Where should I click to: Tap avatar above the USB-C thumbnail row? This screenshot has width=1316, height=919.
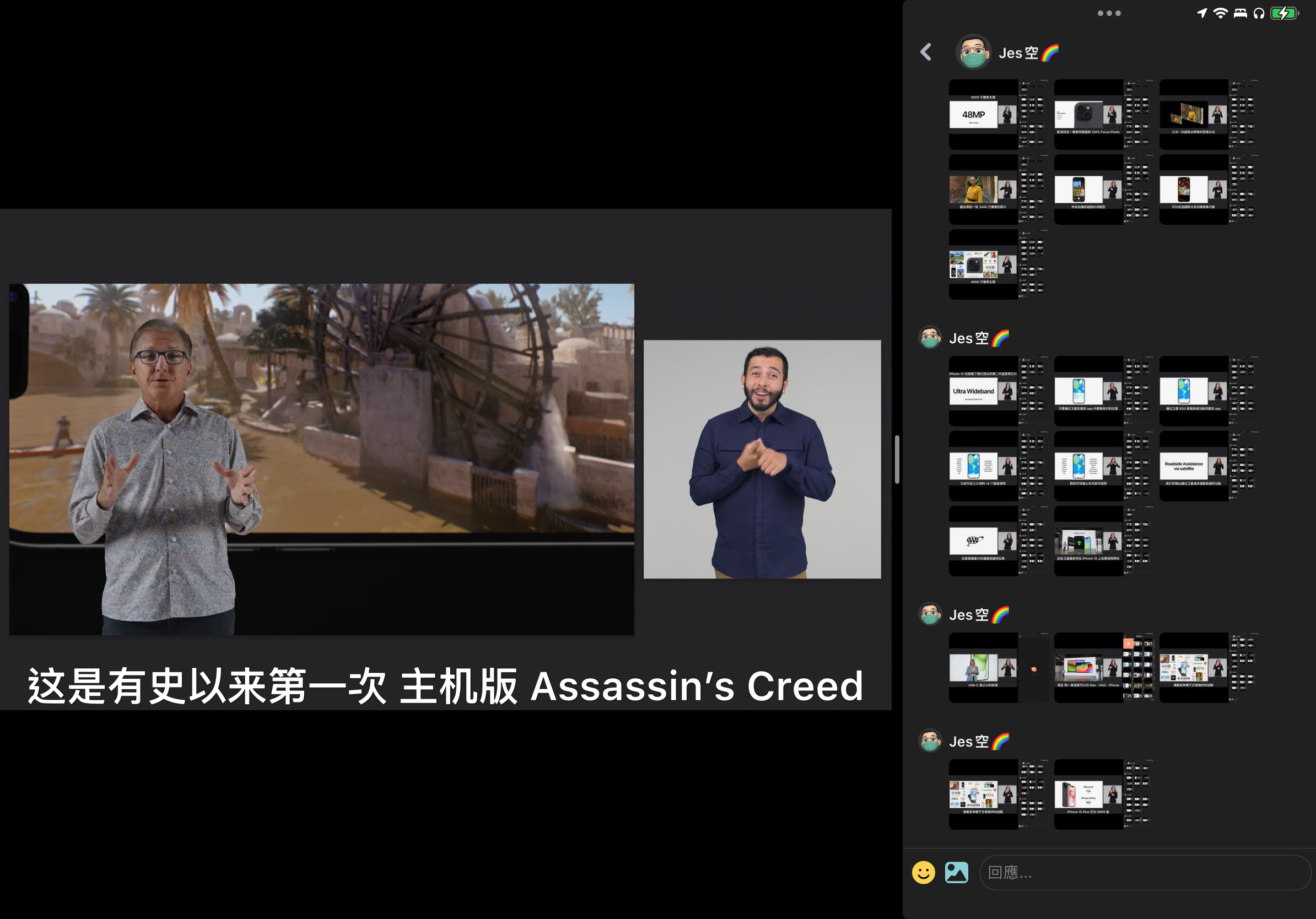[x=930, y=614]
